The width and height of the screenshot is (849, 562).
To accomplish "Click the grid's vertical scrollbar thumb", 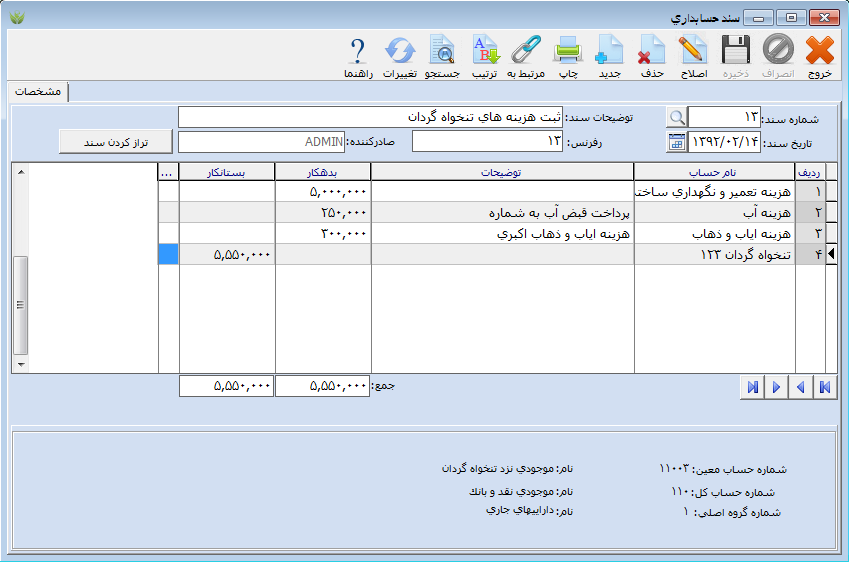I will [x=20, y=305].
